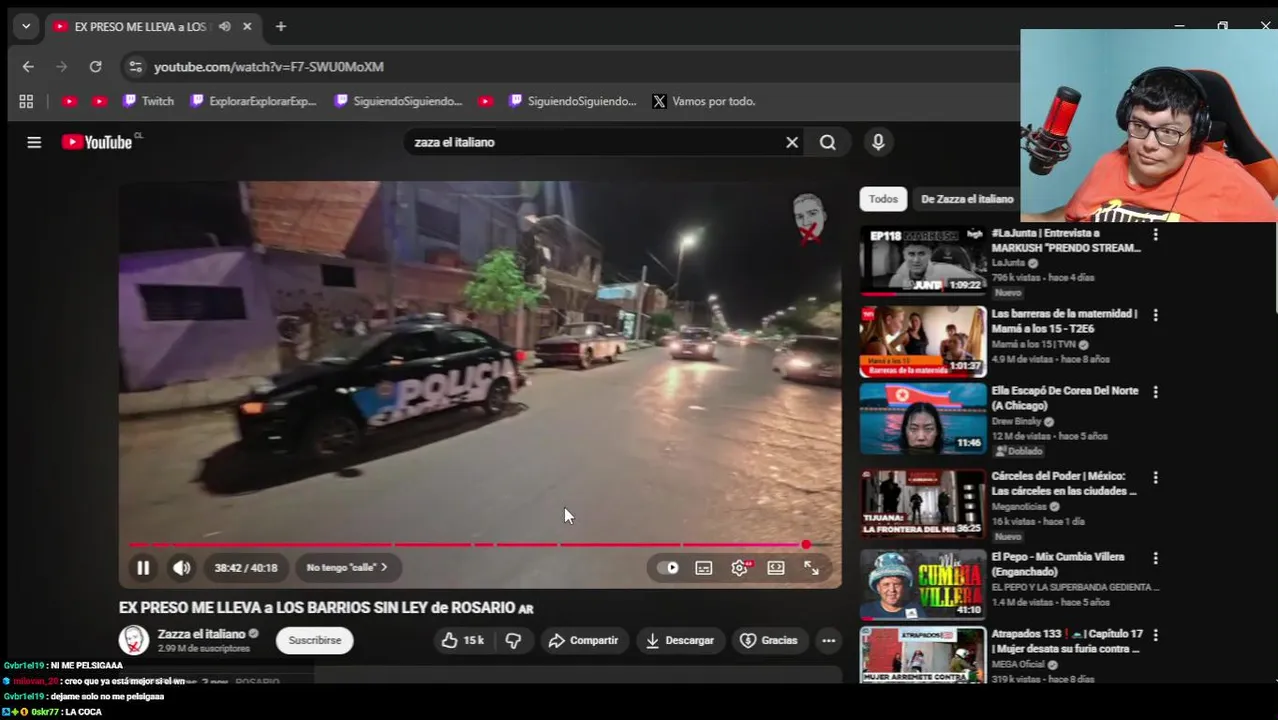Open the second YouTube bookmark icon
The image size is (1278, 720).
(99, 101)
